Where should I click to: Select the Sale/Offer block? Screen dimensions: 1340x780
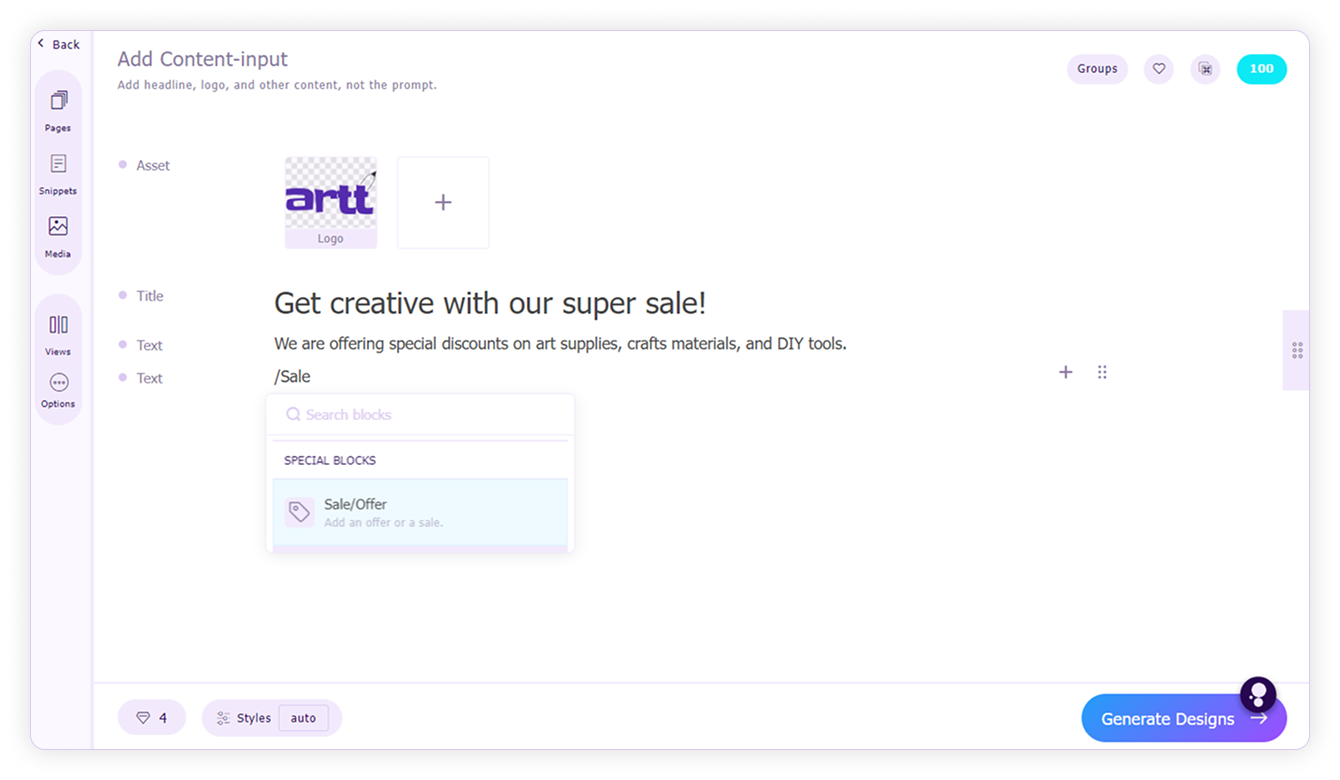(420, 512)
